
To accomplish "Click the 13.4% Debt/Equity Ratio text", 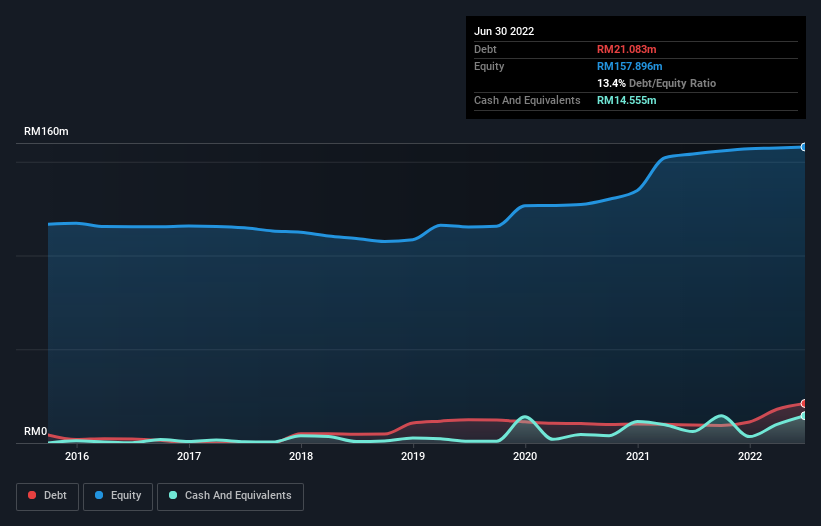I will click(656, 83).
